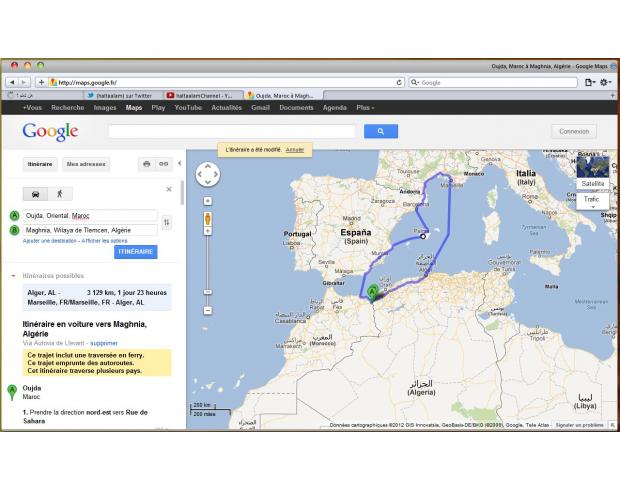Click step 1 Prendre la direction nord-est
The image size is (620, 490).
pyautogui.click(x=85, y=416)
